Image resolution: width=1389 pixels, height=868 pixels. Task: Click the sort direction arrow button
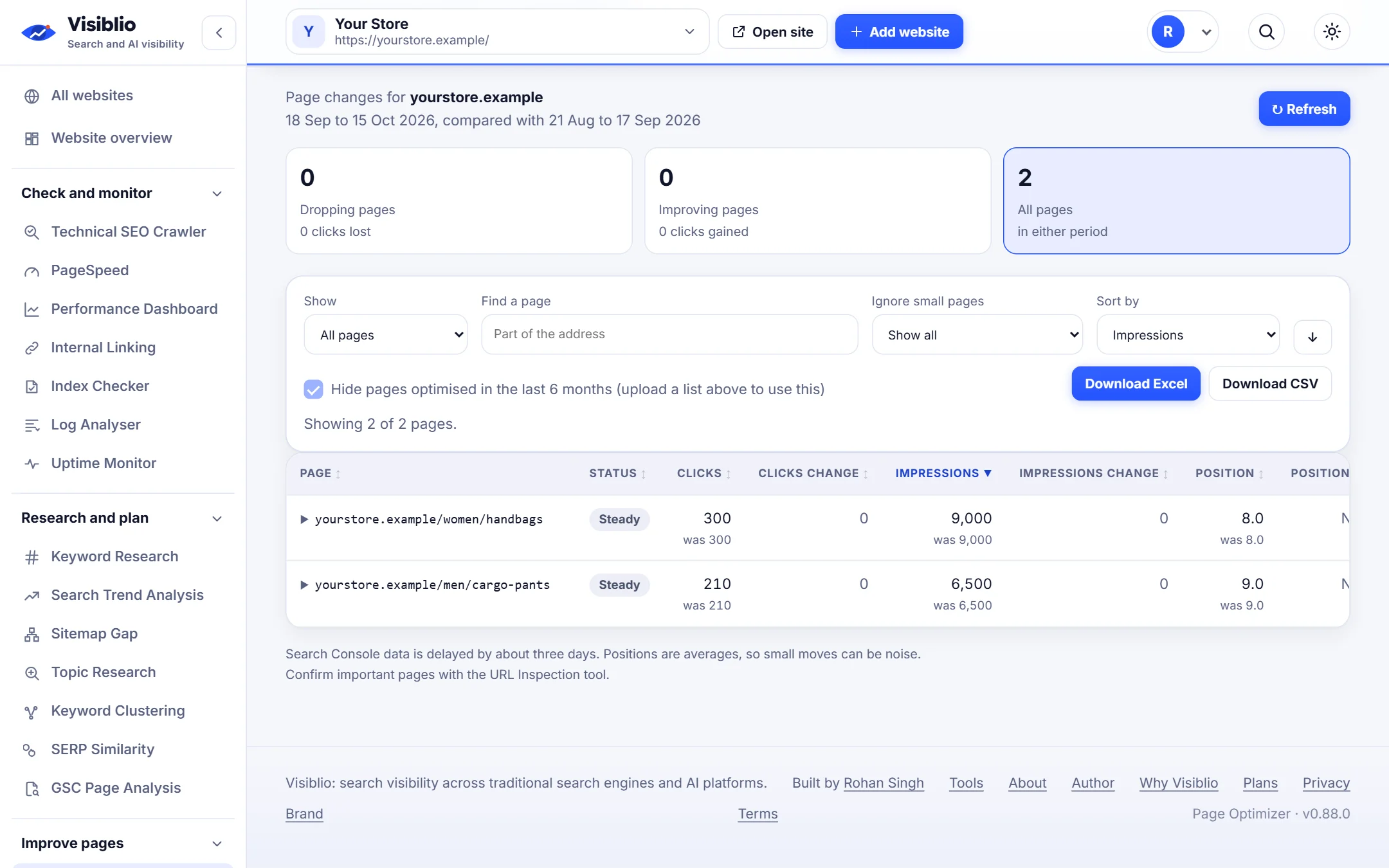pyautogui.click(x=1312, y=337)
